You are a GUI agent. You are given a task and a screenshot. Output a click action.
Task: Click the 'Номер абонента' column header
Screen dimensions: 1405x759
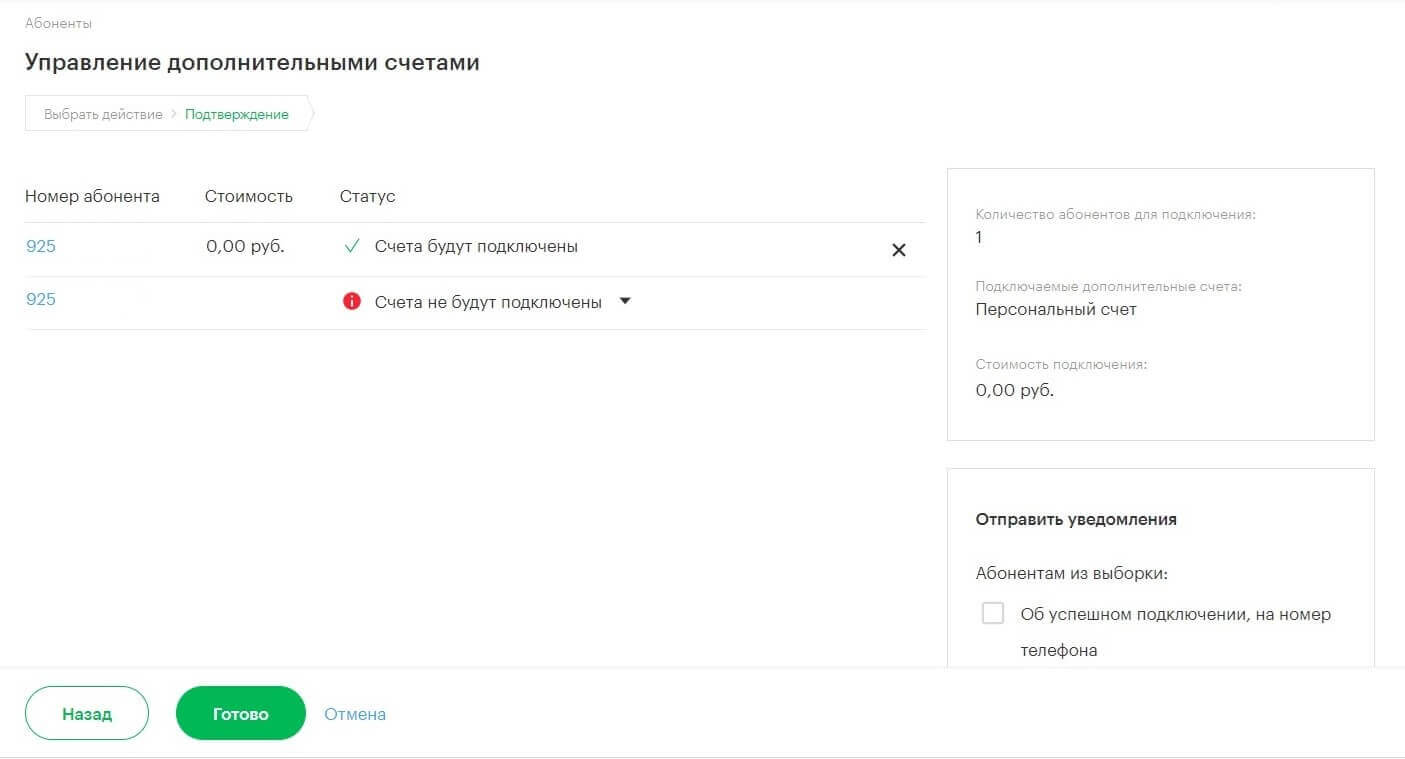(x=92, y=196)
